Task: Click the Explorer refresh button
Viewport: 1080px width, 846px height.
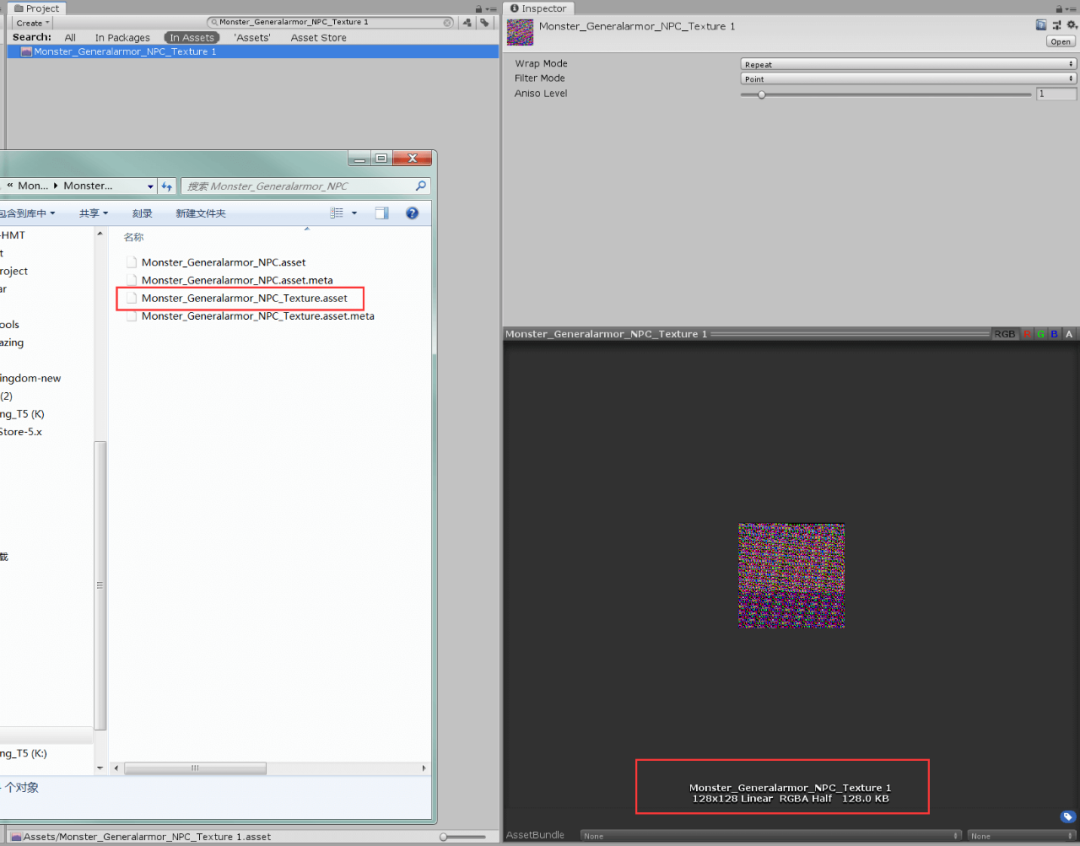Action: pos(167,186)
